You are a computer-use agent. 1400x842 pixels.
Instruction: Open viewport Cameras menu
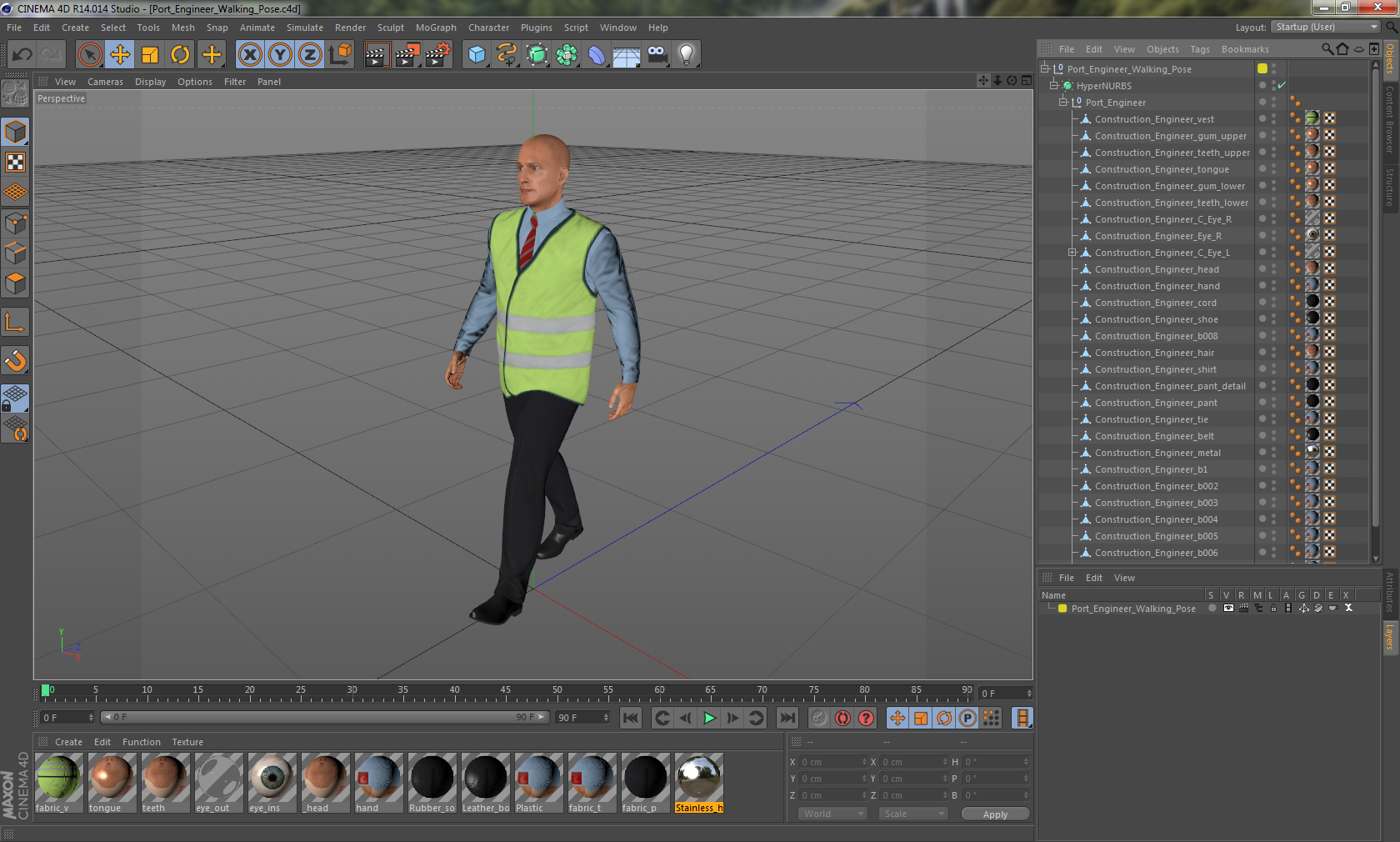105,82
